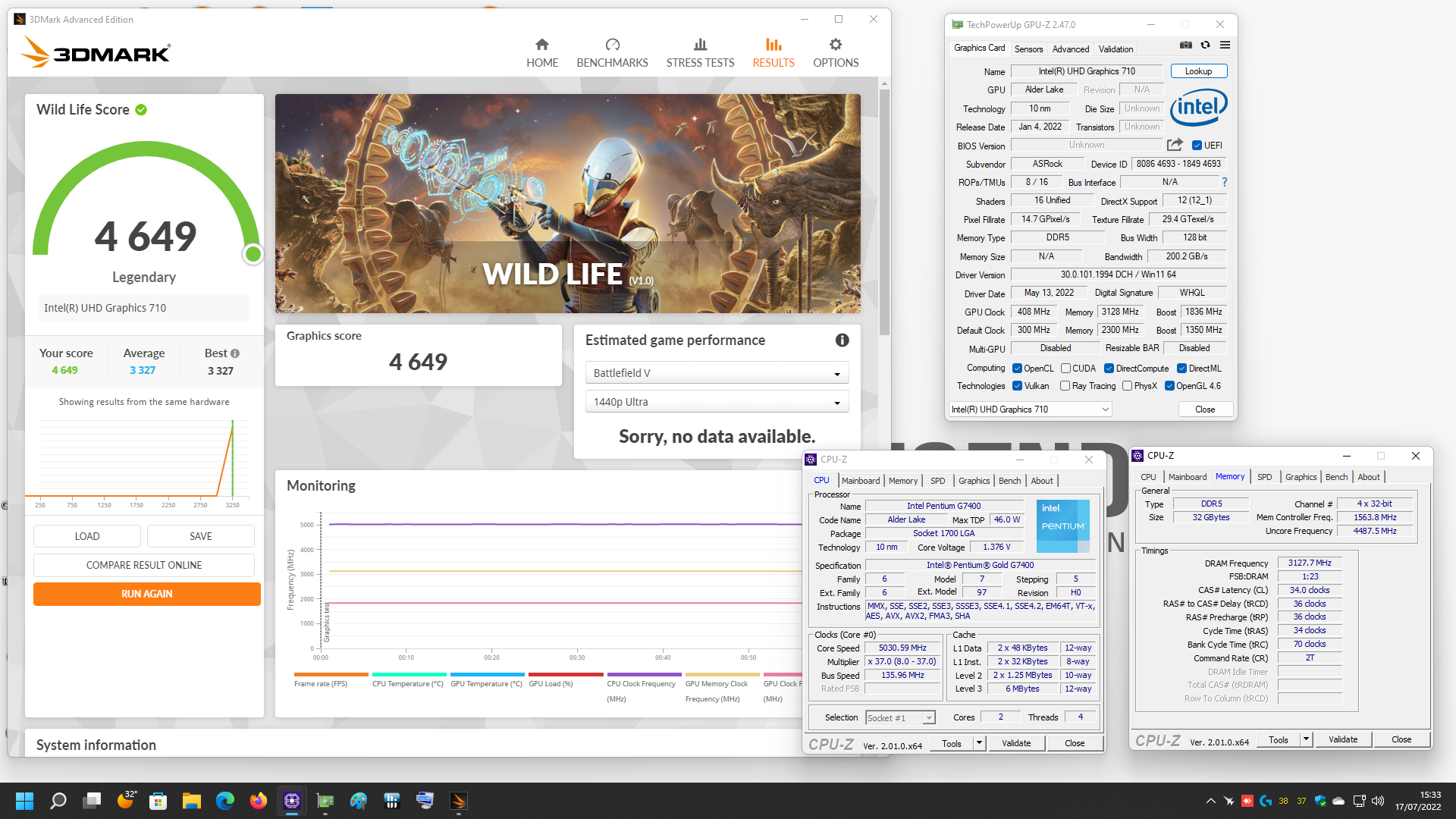Open the Socket #1 selection dropdown
1456x819 pixels.
(900, 718)
